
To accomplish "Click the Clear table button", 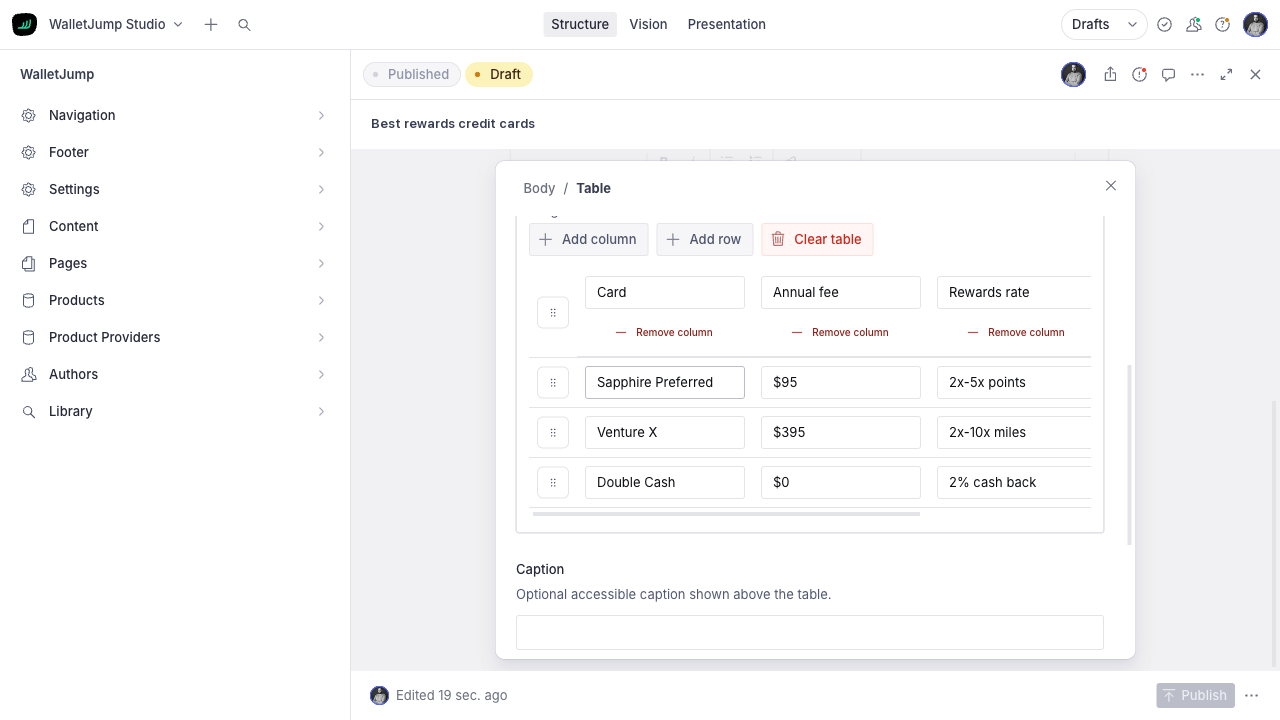I will 817,239.
